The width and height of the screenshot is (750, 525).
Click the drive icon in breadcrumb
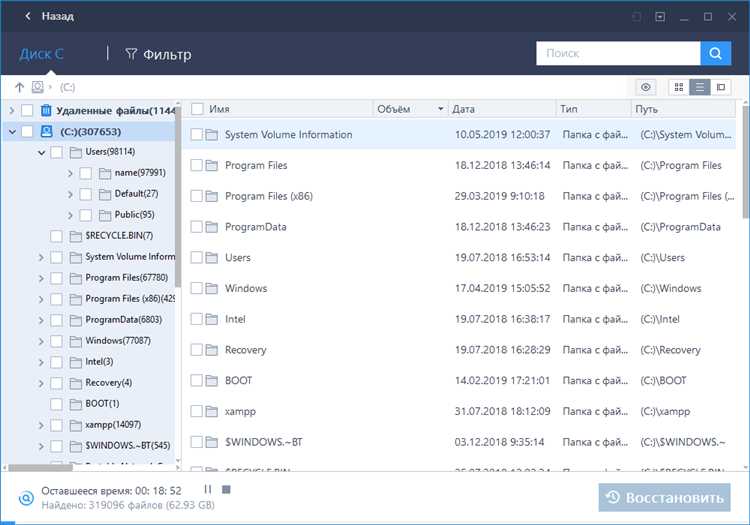(37, 87)
